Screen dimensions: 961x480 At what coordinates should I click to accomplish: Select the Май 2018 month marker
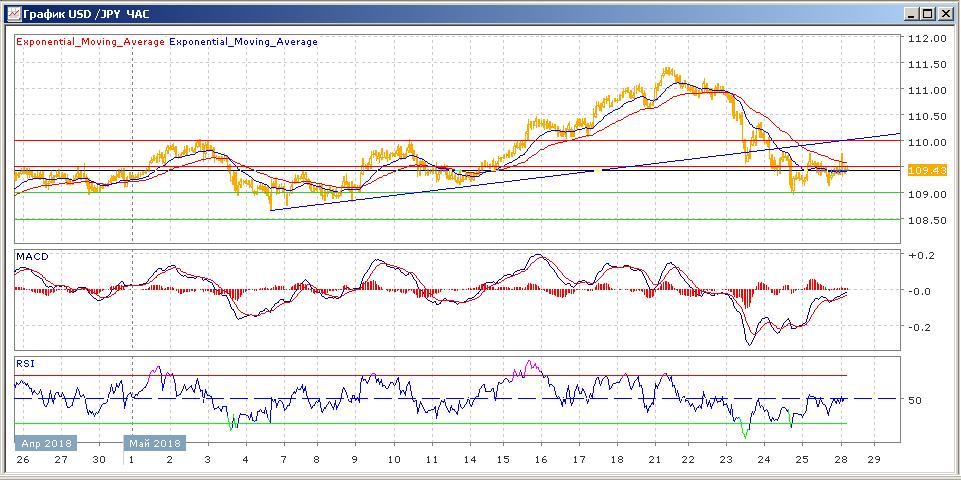point(153,443)
